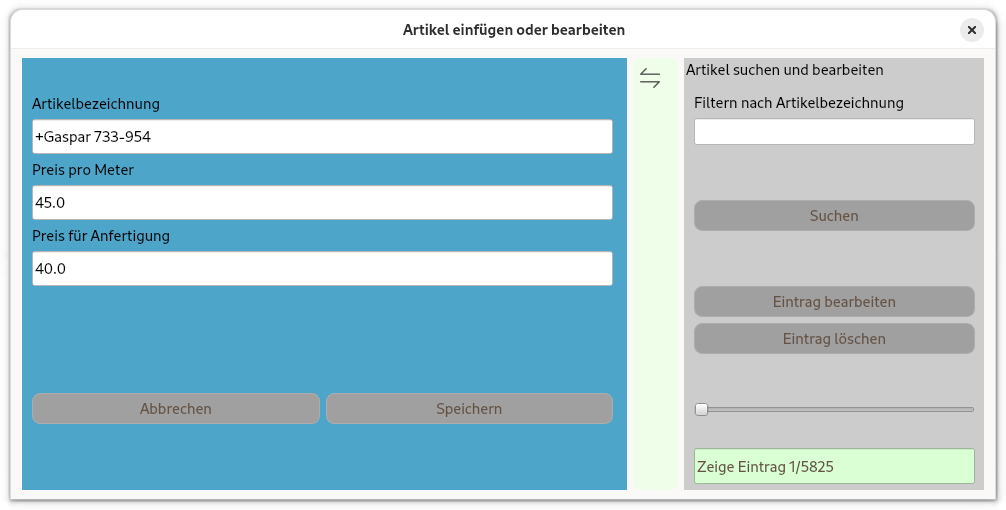Click the Preis pro Meter label

[x=83, y=170]
